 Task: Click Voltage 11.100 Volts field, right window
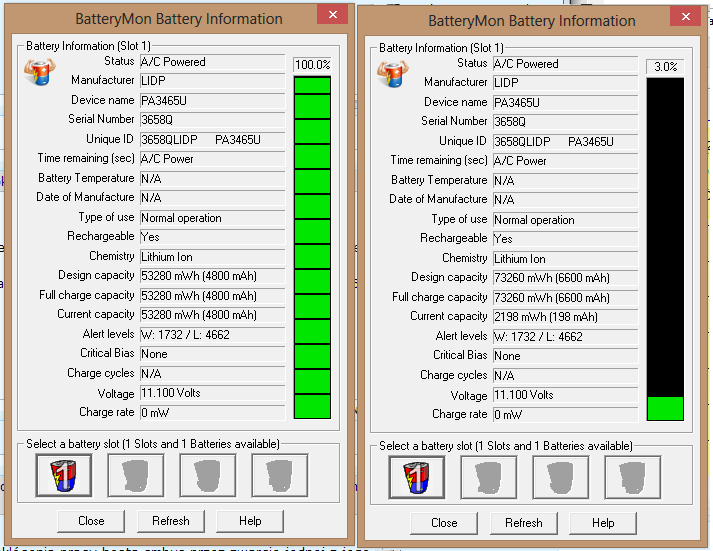pyautogui.click(x=565, y=395)
